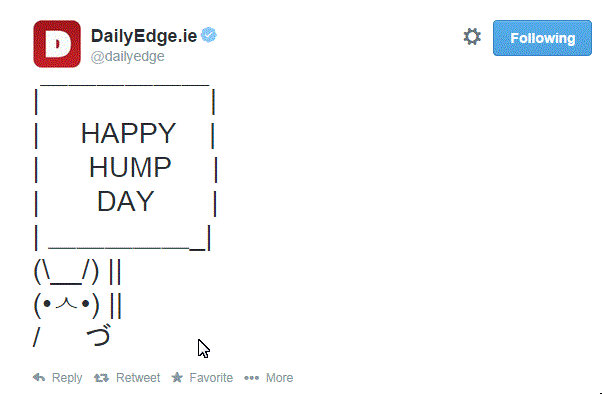Image resolution: width=602 pixels, height=394 pixels.
Task: Click the DailyEdge red D avatar
Action: [x=57, y=44]
